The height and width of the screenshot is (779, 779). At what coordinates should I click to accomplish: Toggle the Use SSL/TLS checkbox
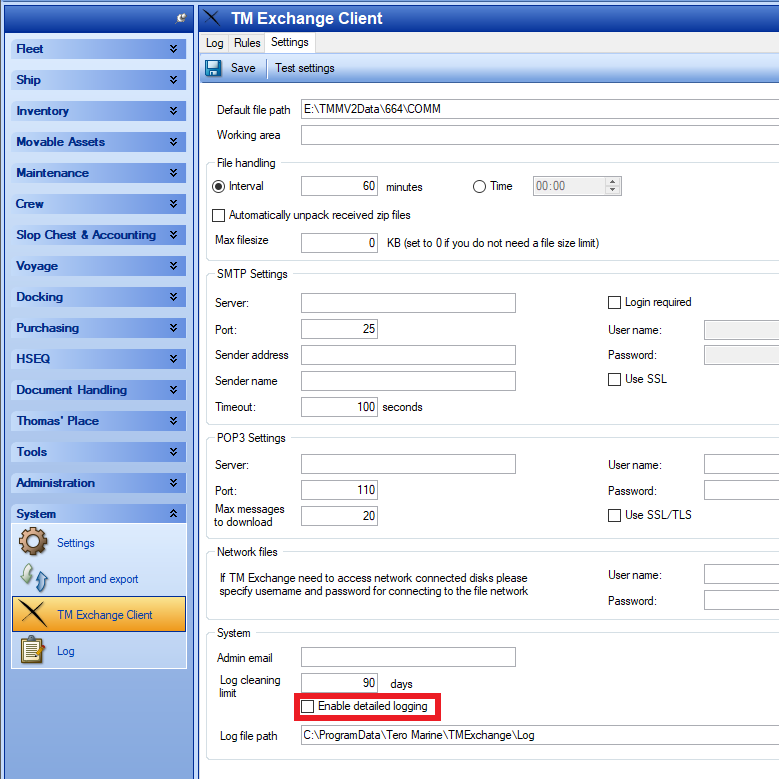[x=614, y=515]
